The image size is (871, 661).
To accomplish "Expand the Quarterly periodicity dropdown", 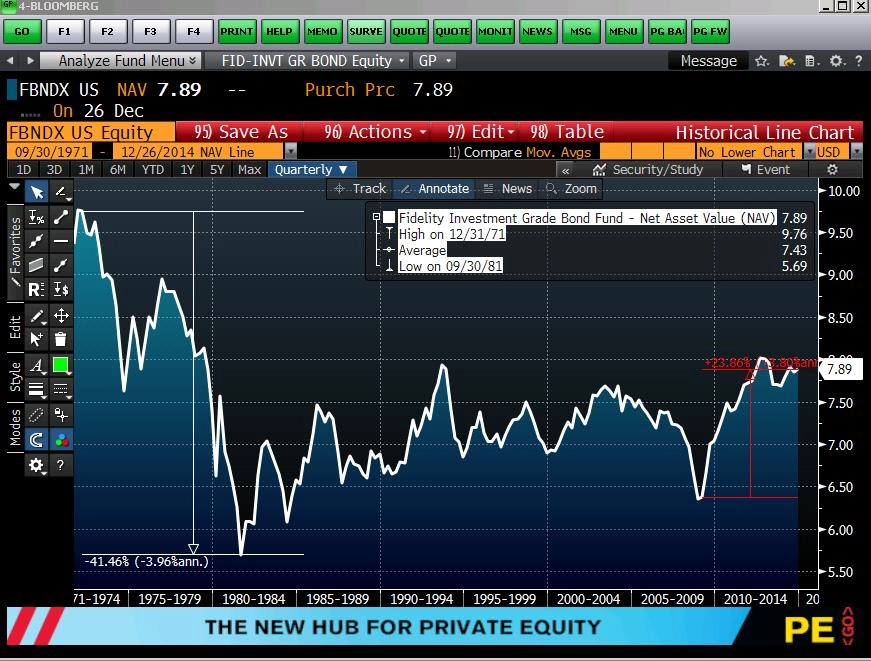I will (x=311, y=169).
